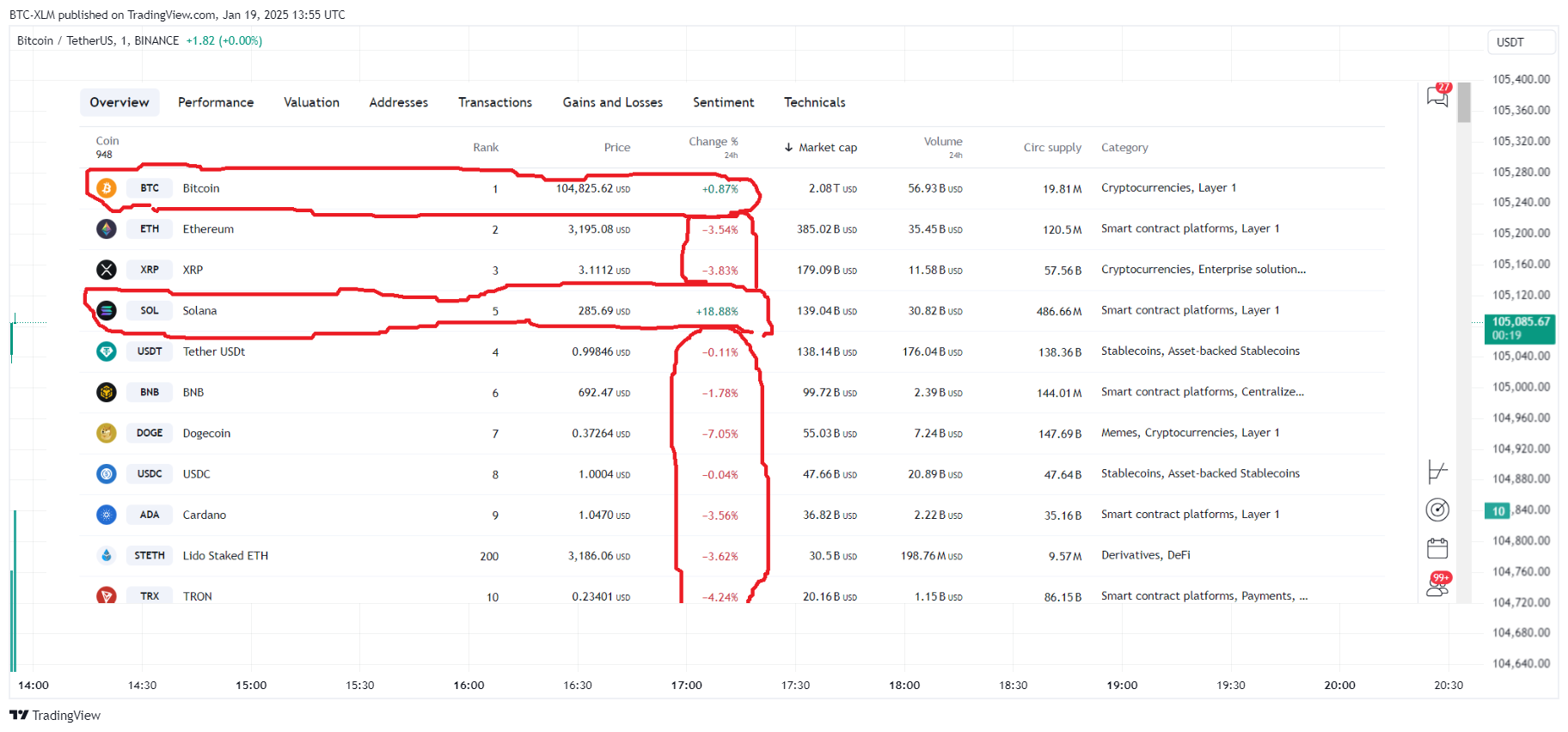The height and width of the screenshot is (732, 1568).
Task: Sort by Volume 24h column header
Action: [x=943, y=147]
